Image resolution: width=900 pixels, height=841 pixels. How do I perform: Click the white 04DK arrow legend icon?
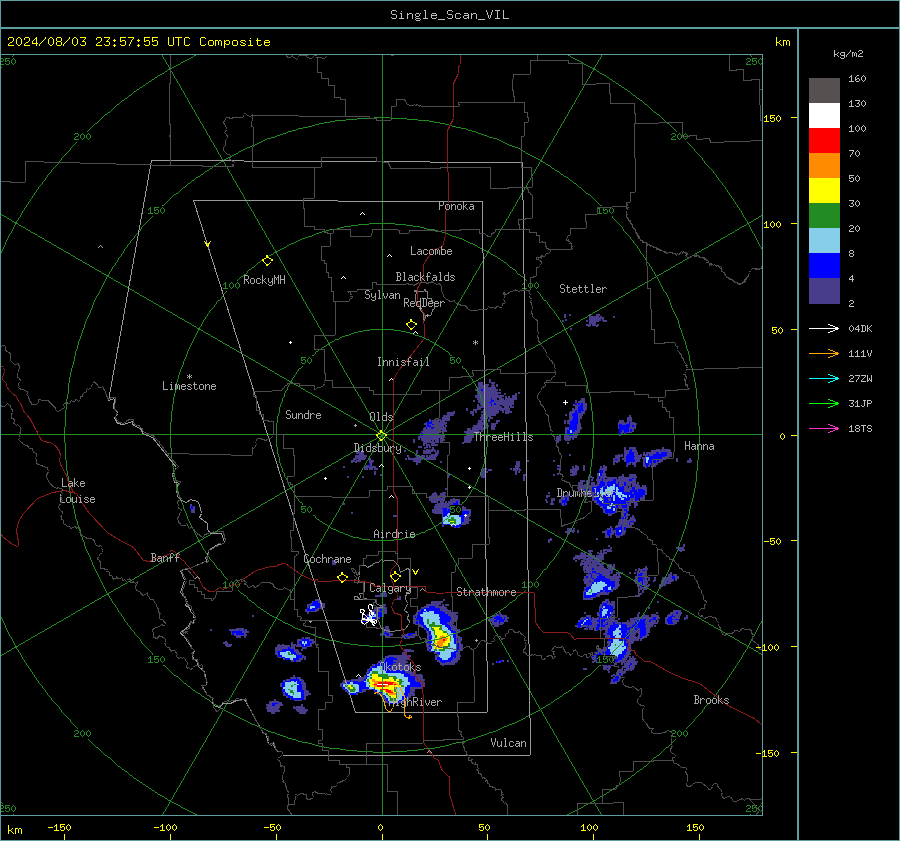(824, 329)
